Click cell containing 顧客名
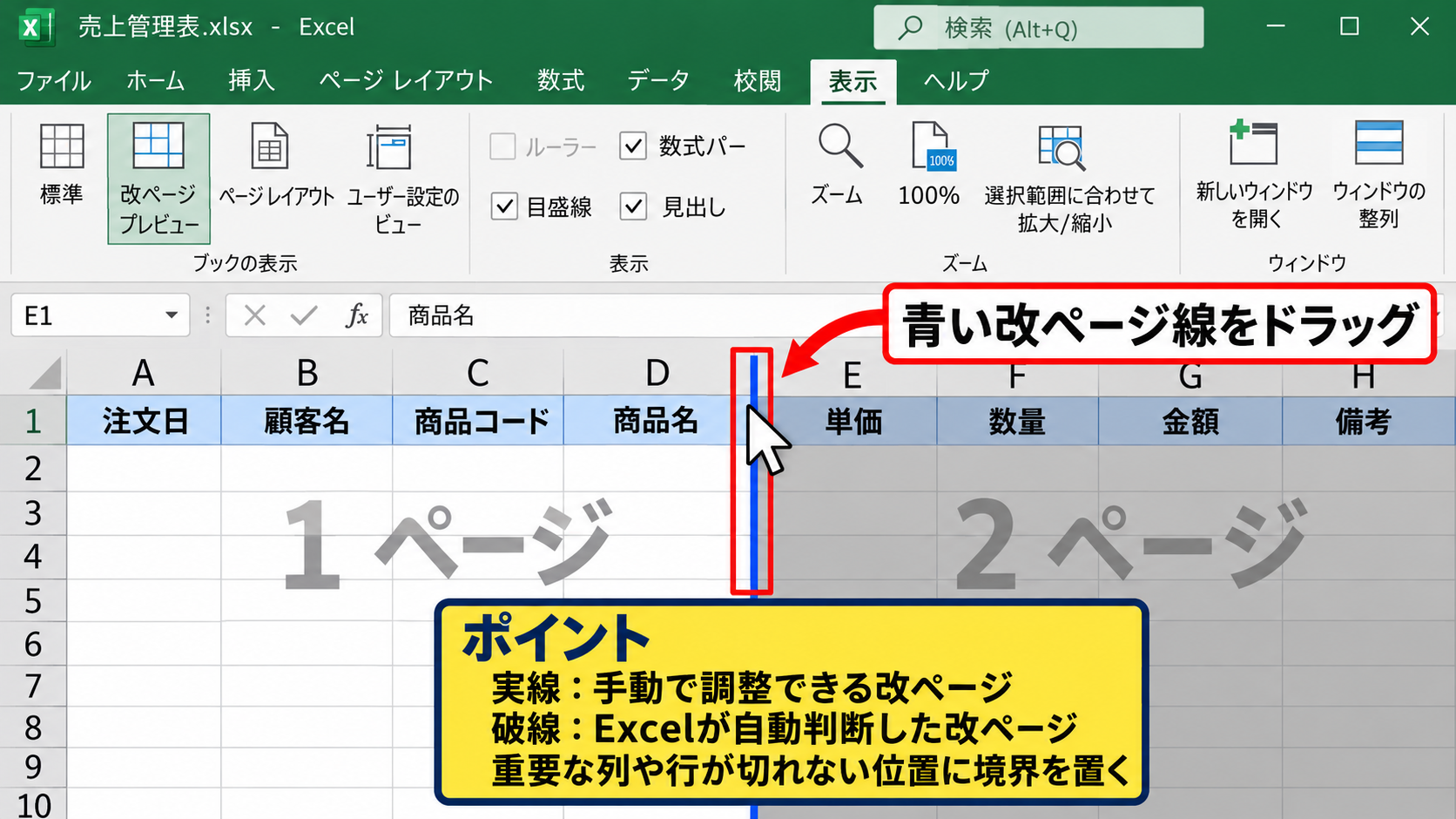The image size is (1456, 819). pyautogui.click(x=307, y=421)
